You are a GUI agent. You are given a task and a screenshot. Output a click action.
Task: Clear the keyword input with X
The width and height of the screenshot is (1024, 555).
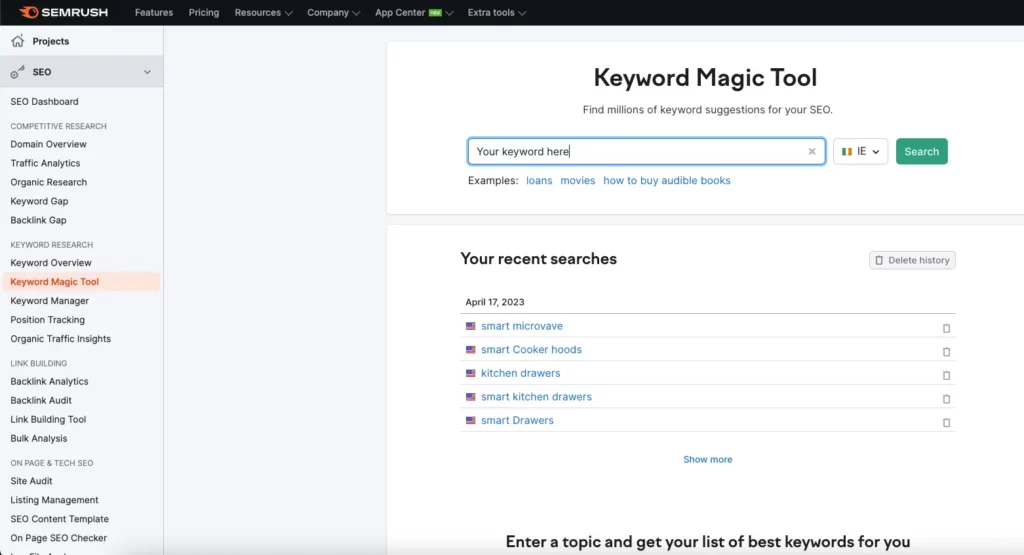point(812,151)
